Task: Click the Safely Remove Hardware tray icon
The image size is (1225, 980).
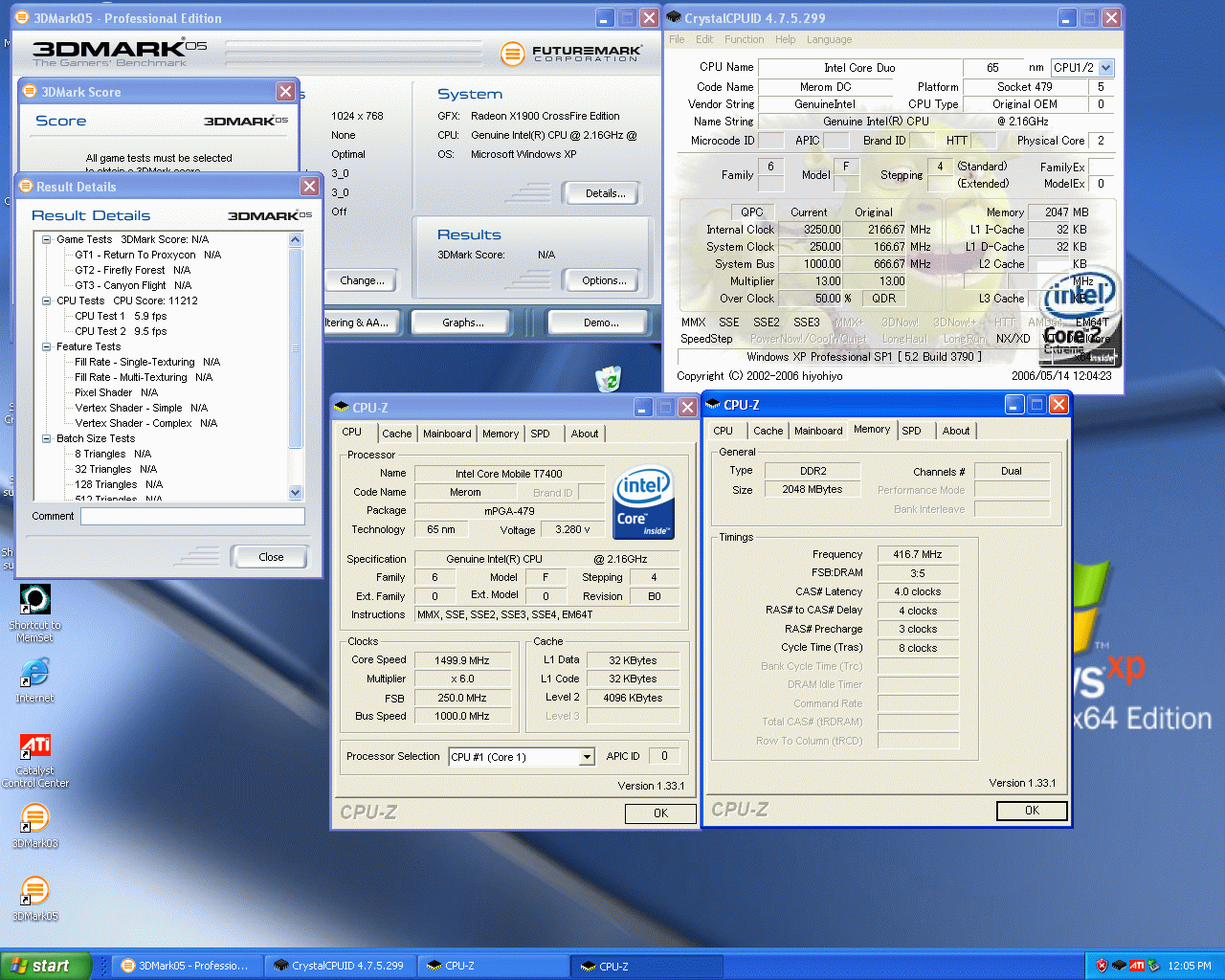Action: [1153, 966]
